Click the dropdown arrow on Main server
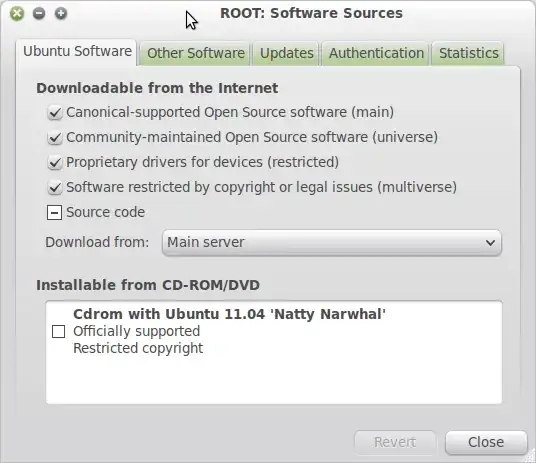The image size is (536, 463). (x=490, y=242)
